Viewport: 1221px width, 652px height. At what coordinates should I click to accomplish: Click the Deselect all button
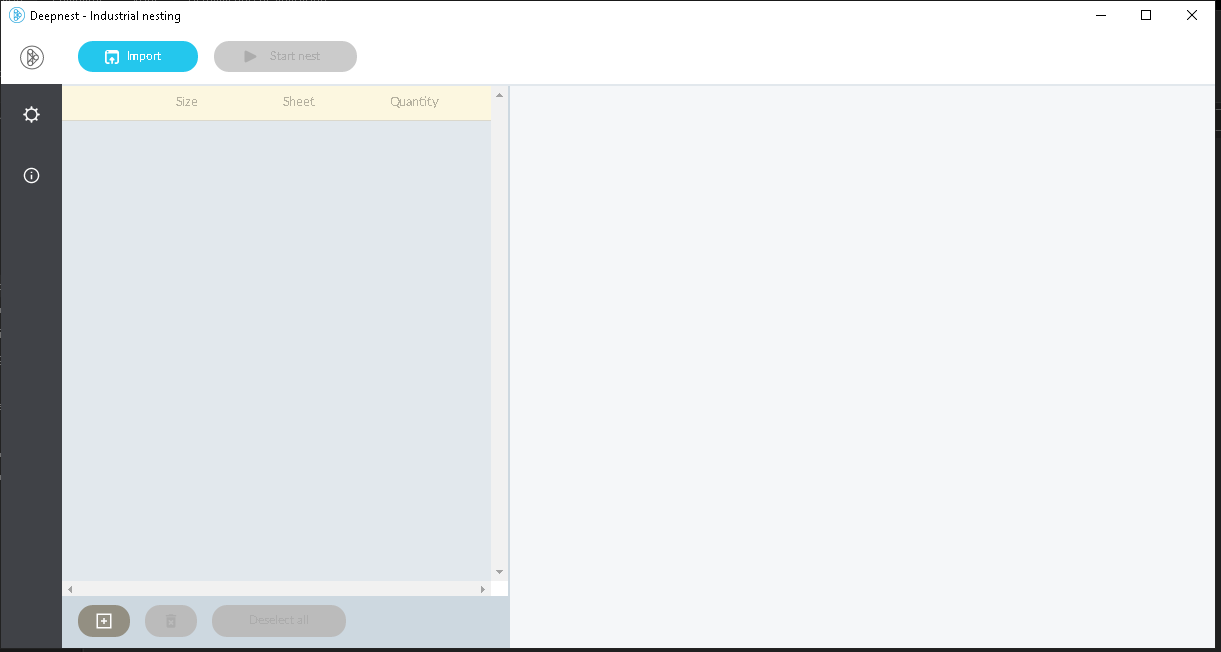click(x=279, y=621)
